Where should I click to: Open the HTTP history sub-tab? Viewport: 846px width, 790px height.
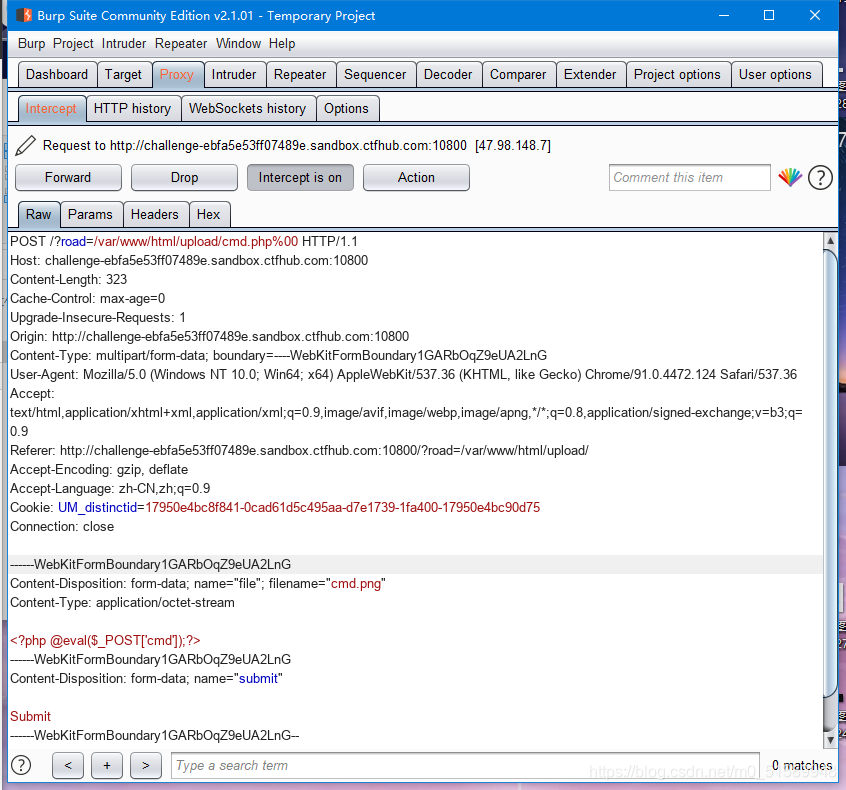click(132, 108)
